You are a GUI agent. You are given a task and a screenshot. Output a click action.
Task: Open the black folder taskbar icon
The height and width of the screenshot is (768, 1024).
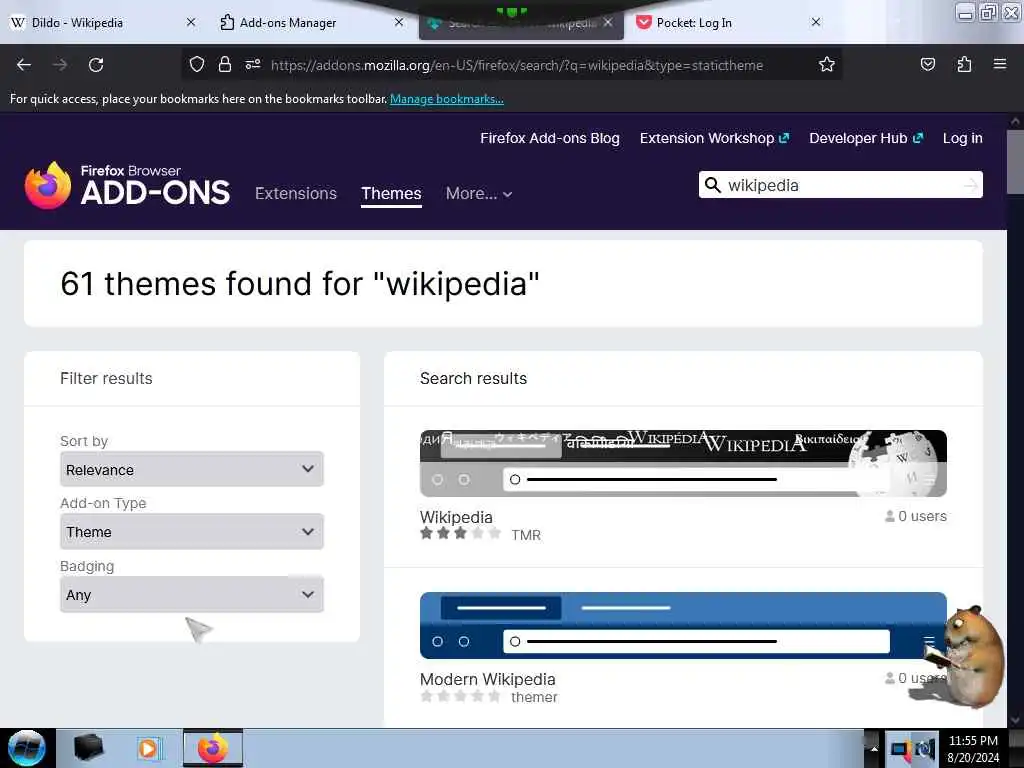[89, 748]
